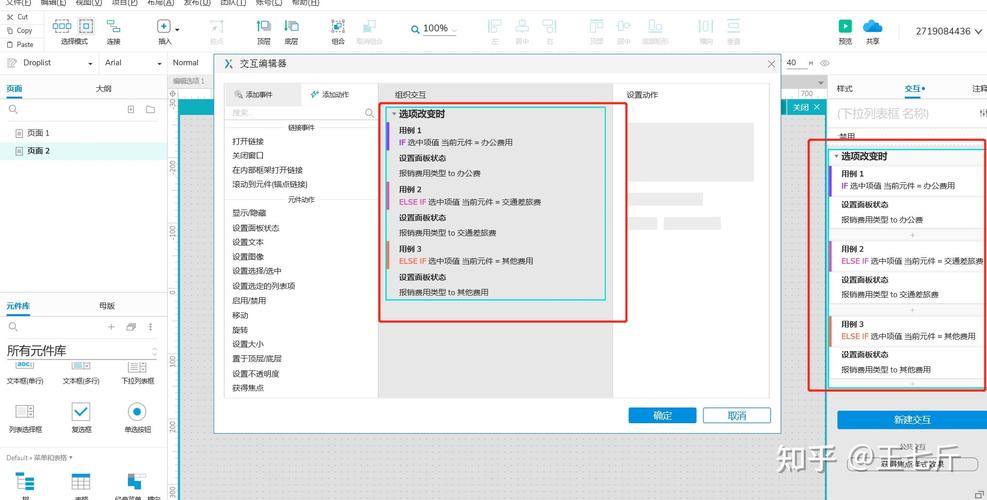Click the 关闭 close button on canvas

[806, 108]
